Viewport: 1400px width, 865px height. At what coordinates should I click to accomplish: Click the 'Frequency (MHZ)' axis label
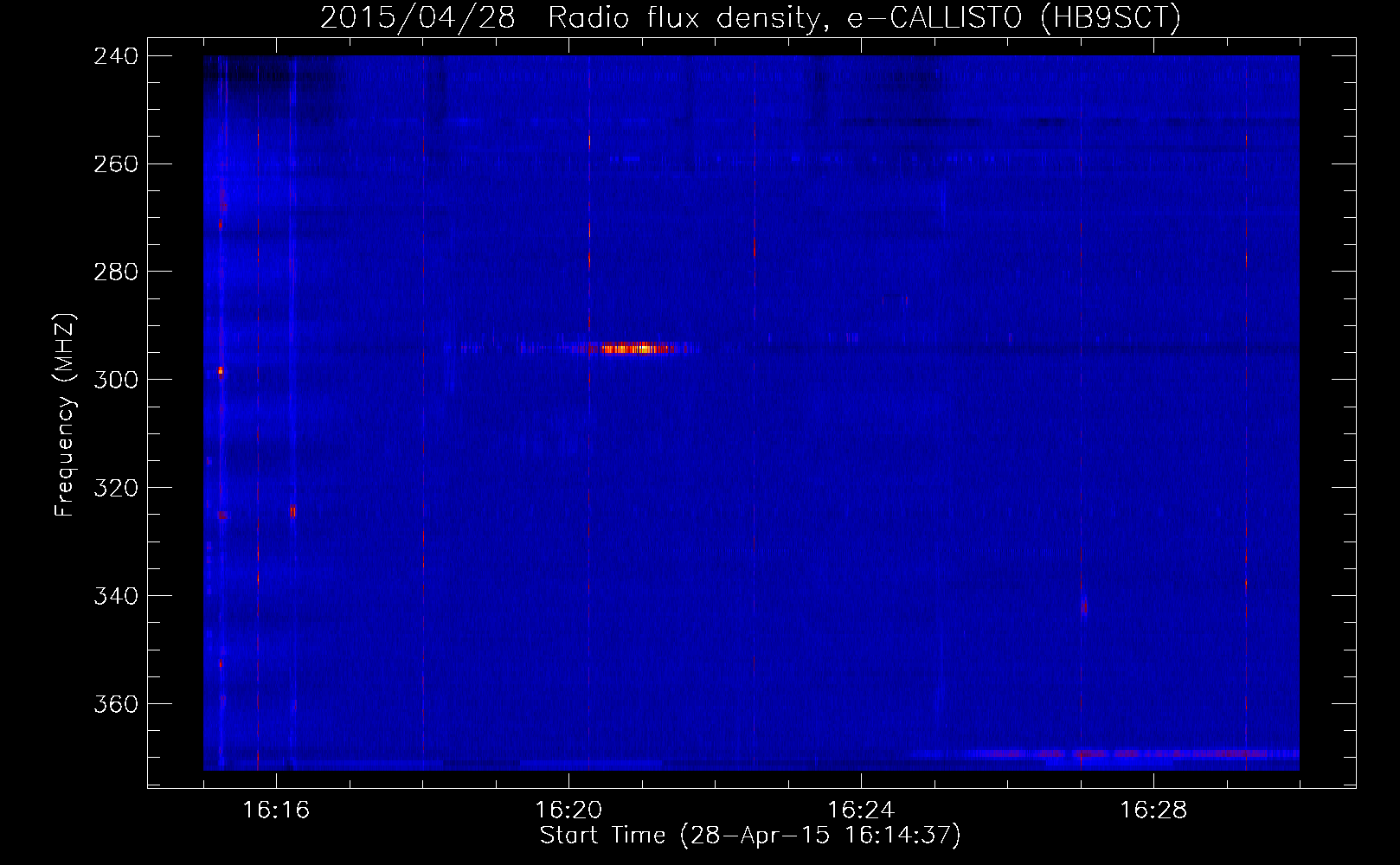click(65, 415)
